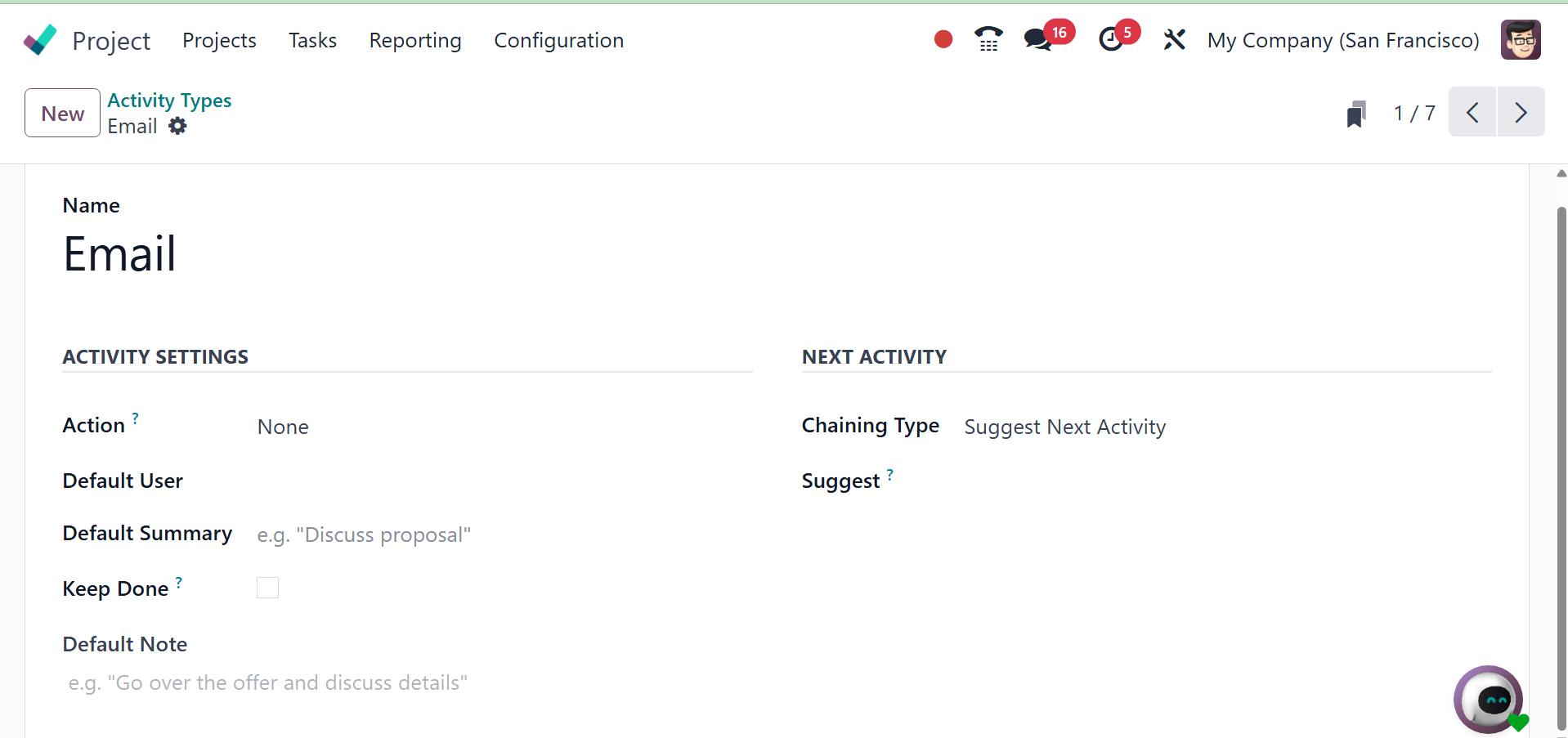The height and width of the screenshot is (738, 1568).
Task: Click the red recording status dot
Action: tap(943, 39)
